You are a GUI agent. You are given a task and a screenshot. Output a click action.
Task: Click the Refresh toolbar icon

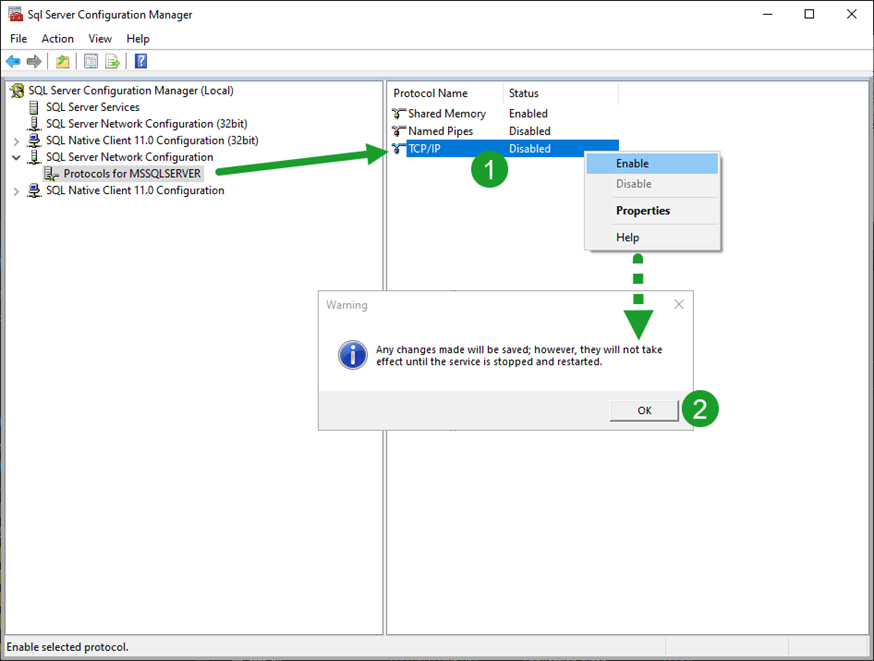click(91, 61)
